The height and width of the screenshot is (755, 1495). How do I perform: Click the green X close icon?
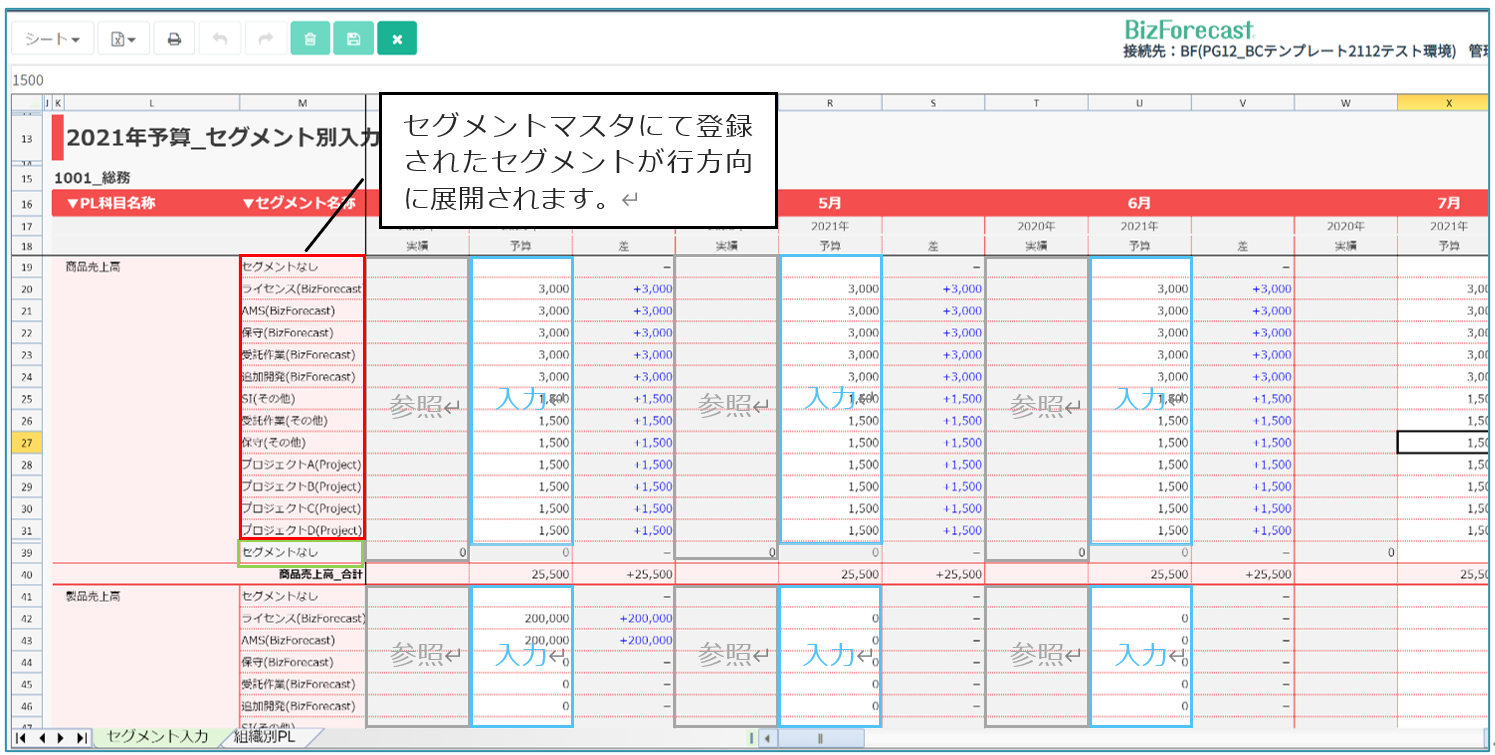coord(397,39)
